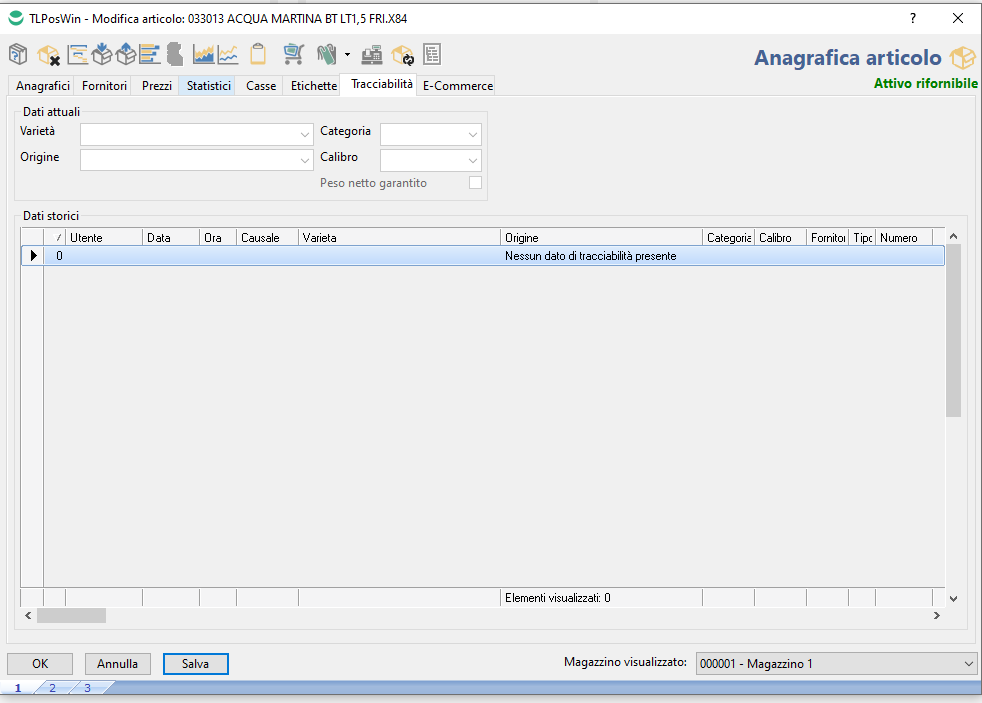Click the box with black X icon

click(48, 54)
